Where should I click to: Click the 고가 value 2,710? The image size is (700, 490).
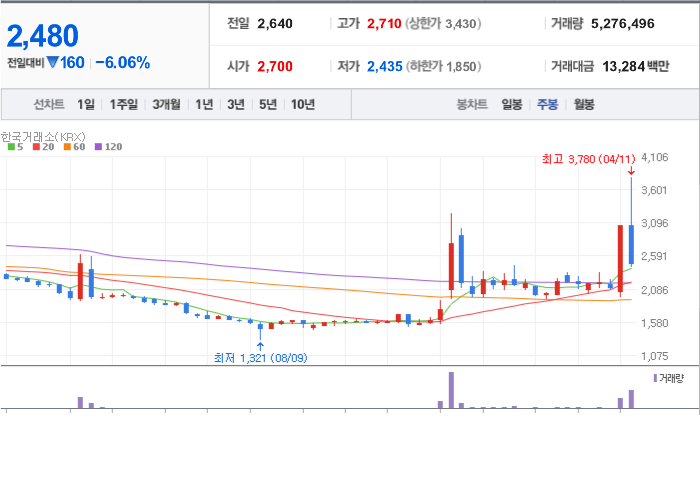(x=384, y=24)
